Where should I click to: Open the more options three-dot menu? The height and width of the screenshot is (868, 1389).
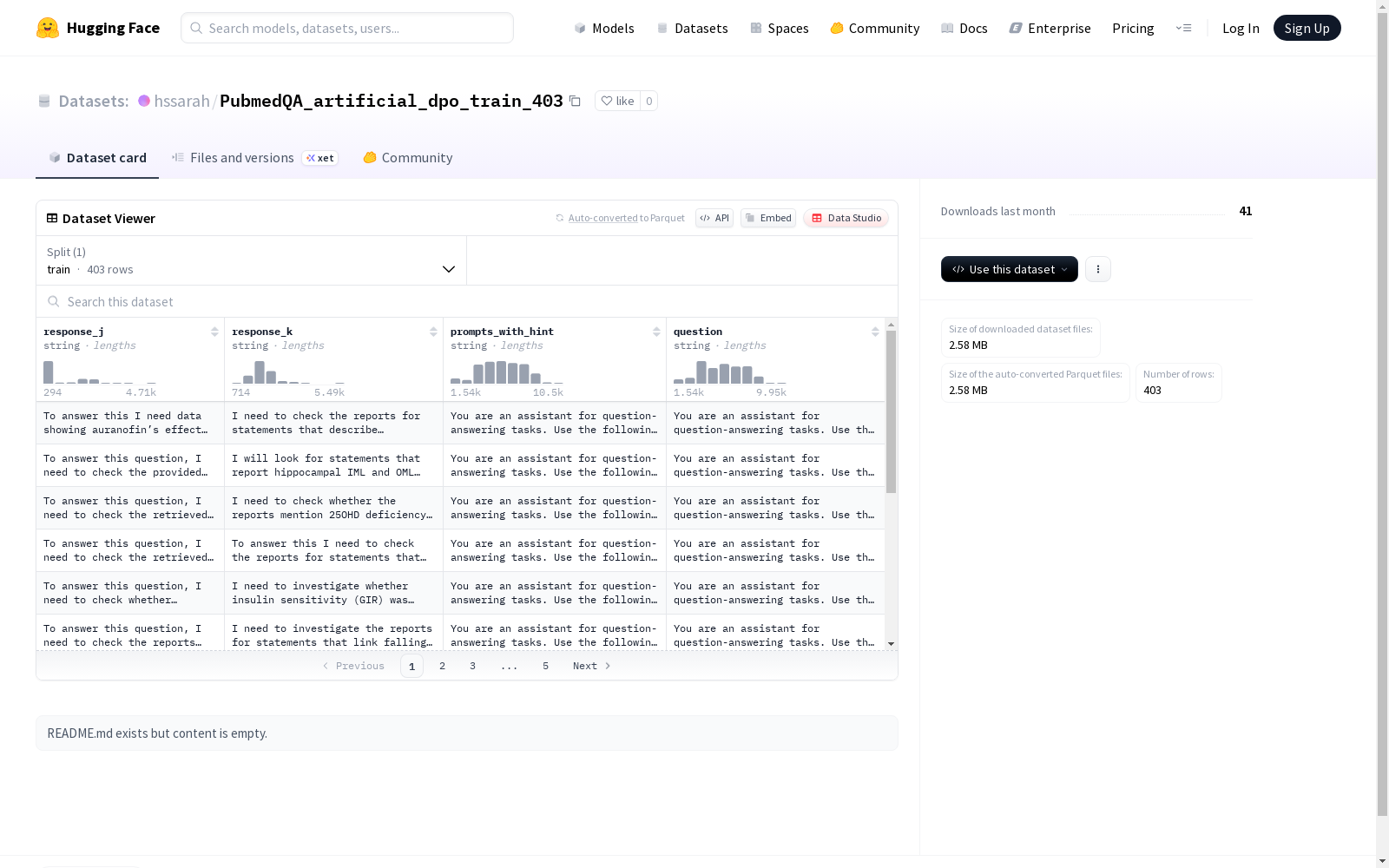(1098, 269)
